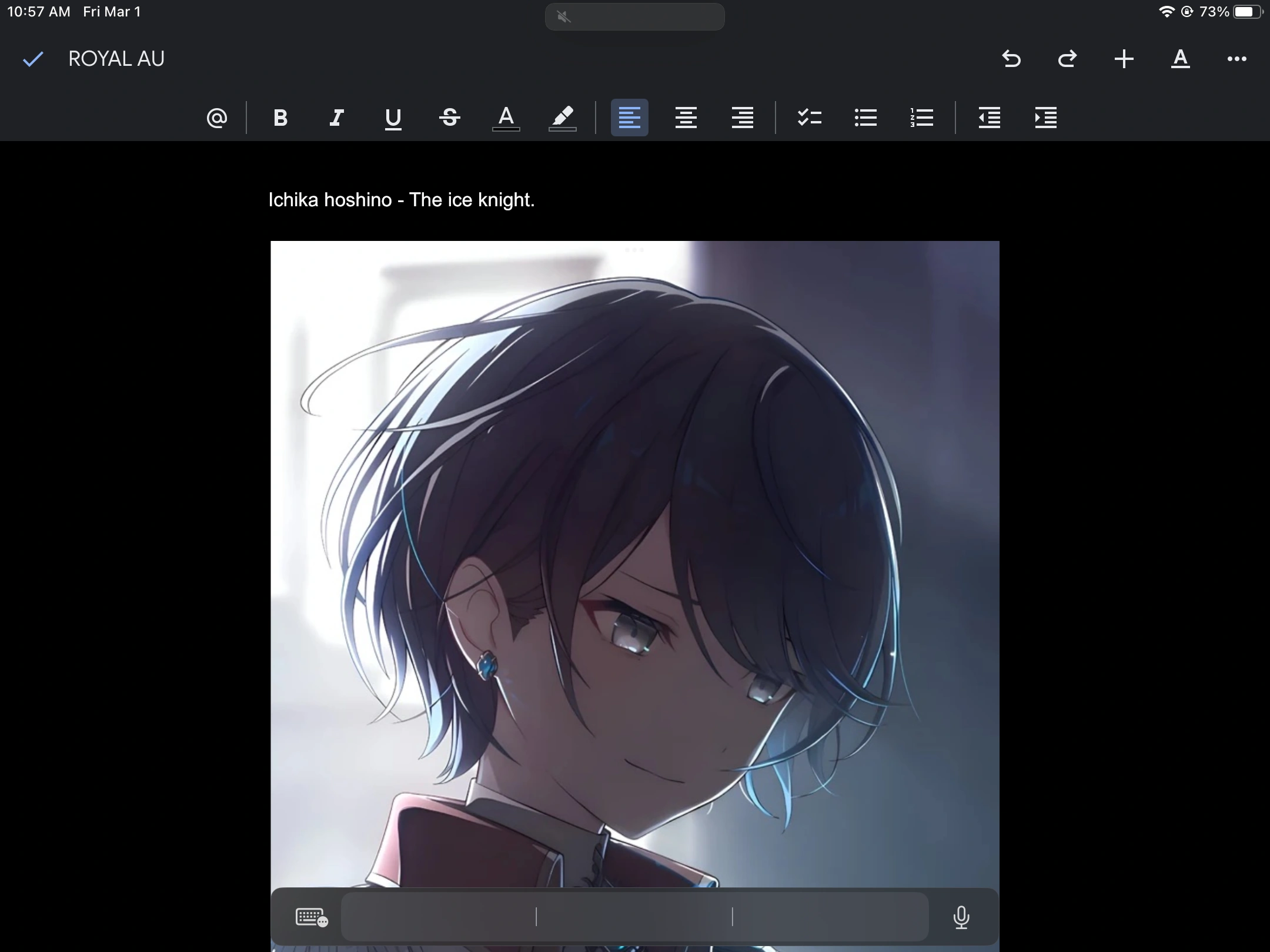Apply strikethrough formatting
Screen dimensions: 1270x952
tap(449, 117)
